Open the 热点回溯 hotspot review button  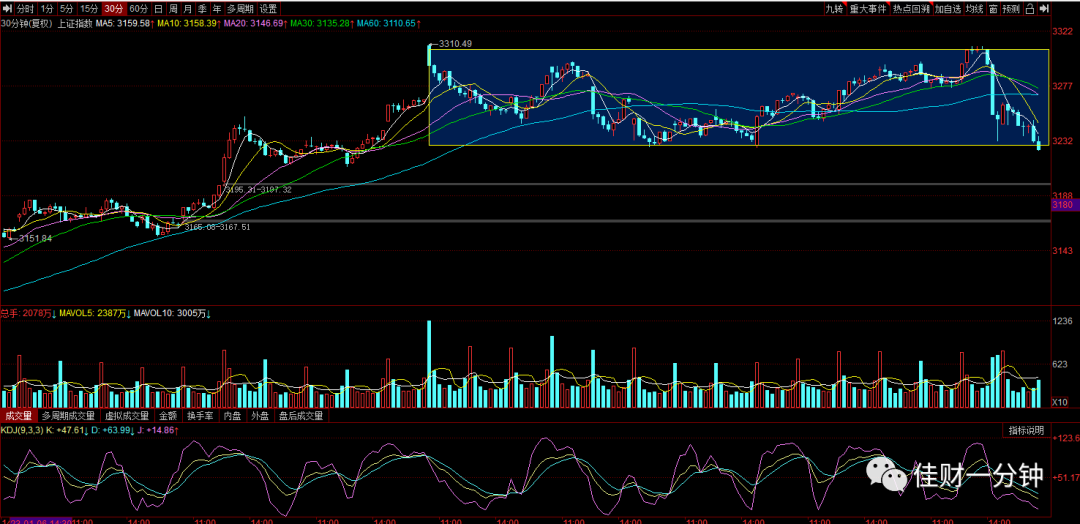click(910, 9)
